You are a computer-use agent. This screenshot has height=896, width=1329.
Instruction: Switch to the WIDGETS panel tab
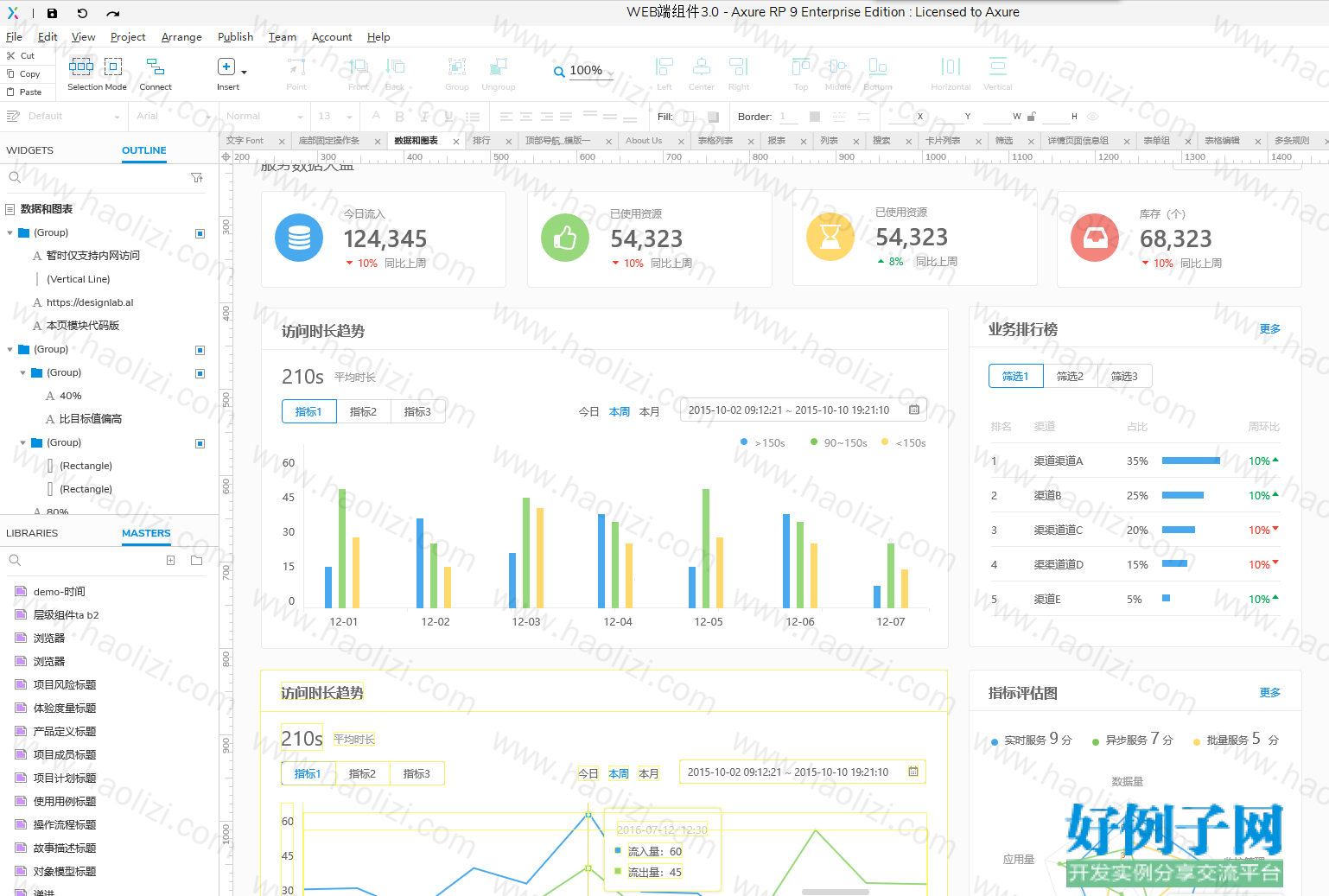tap(29, 150)
